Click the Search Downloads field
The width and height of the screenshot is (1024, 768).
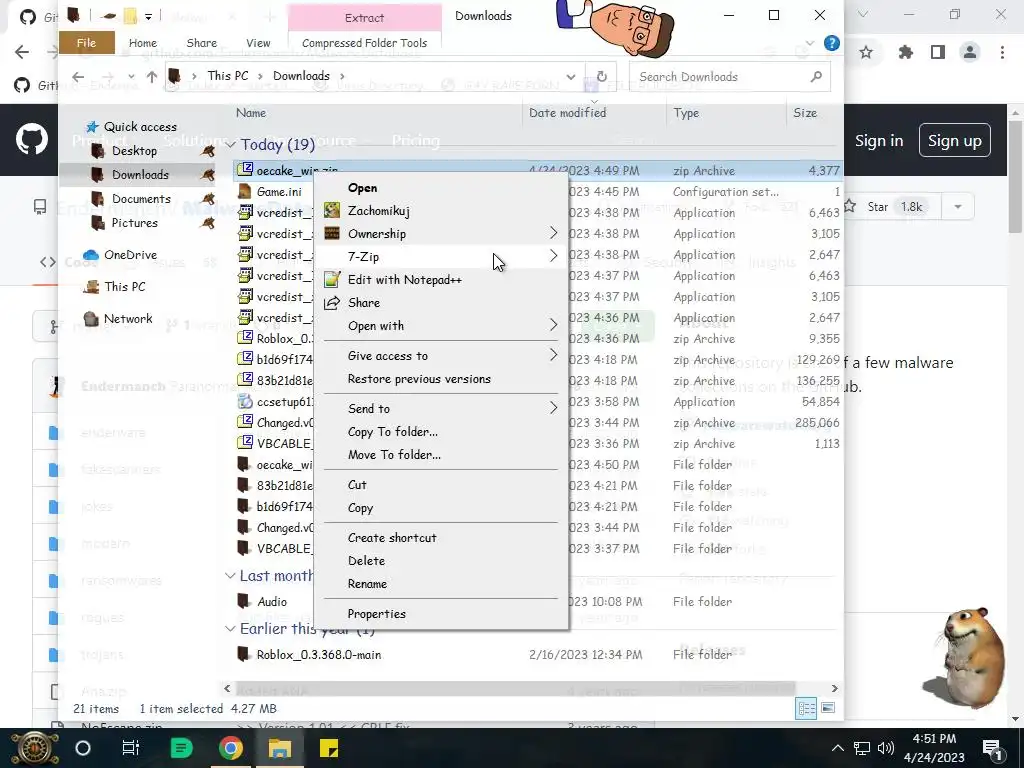pyautogui.click(x=729, y=77)
